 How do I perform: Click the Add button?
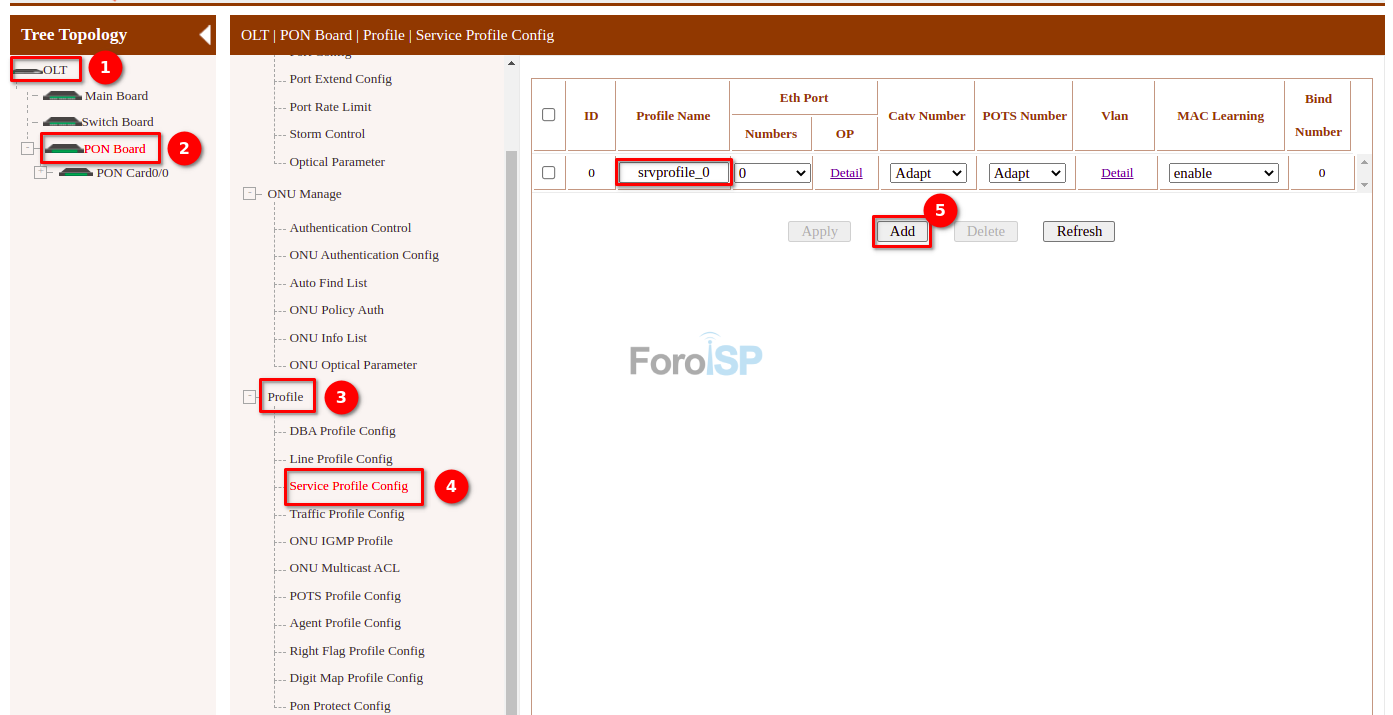point(902,232)
